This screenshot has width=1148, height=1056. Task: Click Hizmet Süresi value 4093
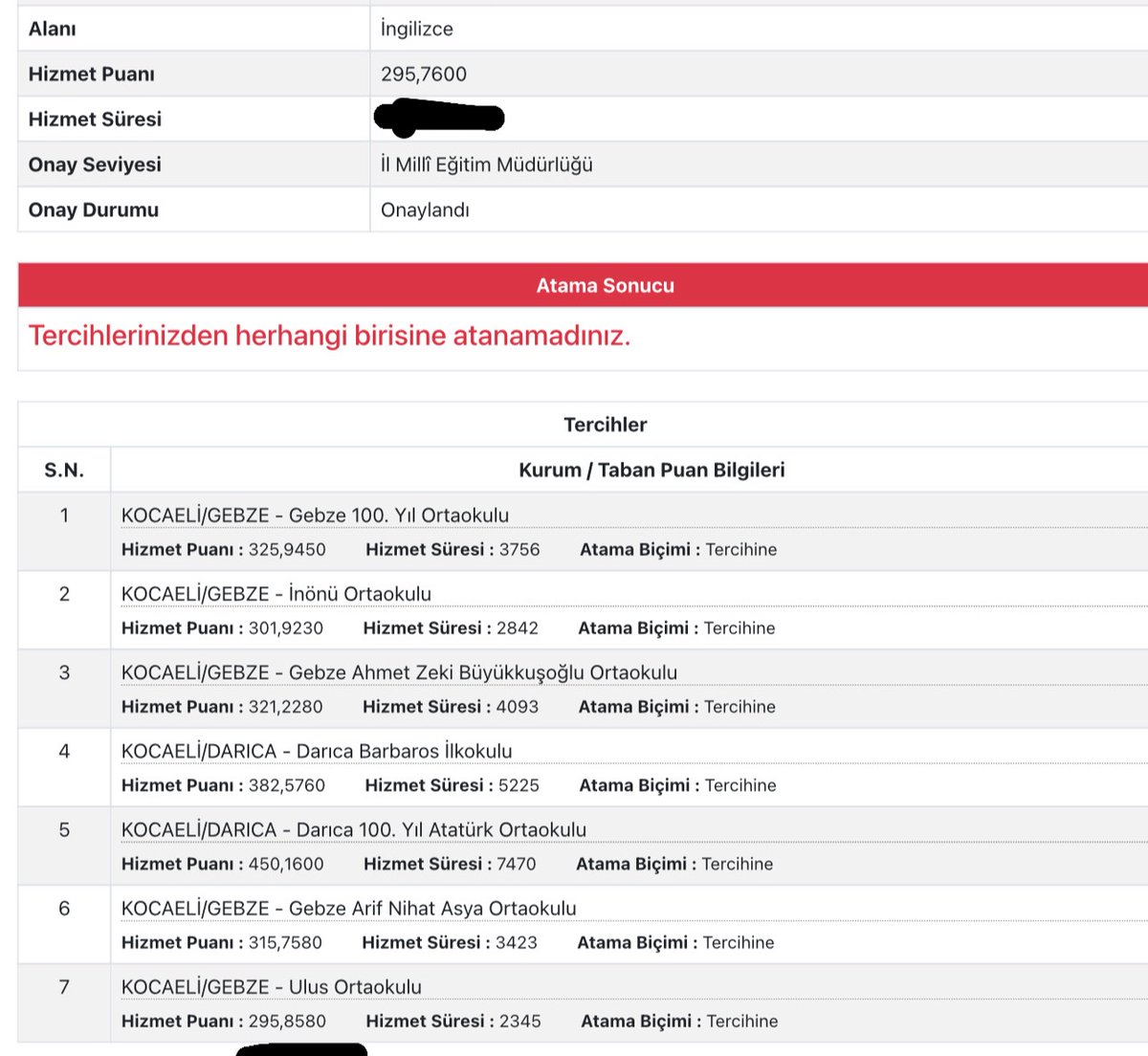(x=518, y=707)
